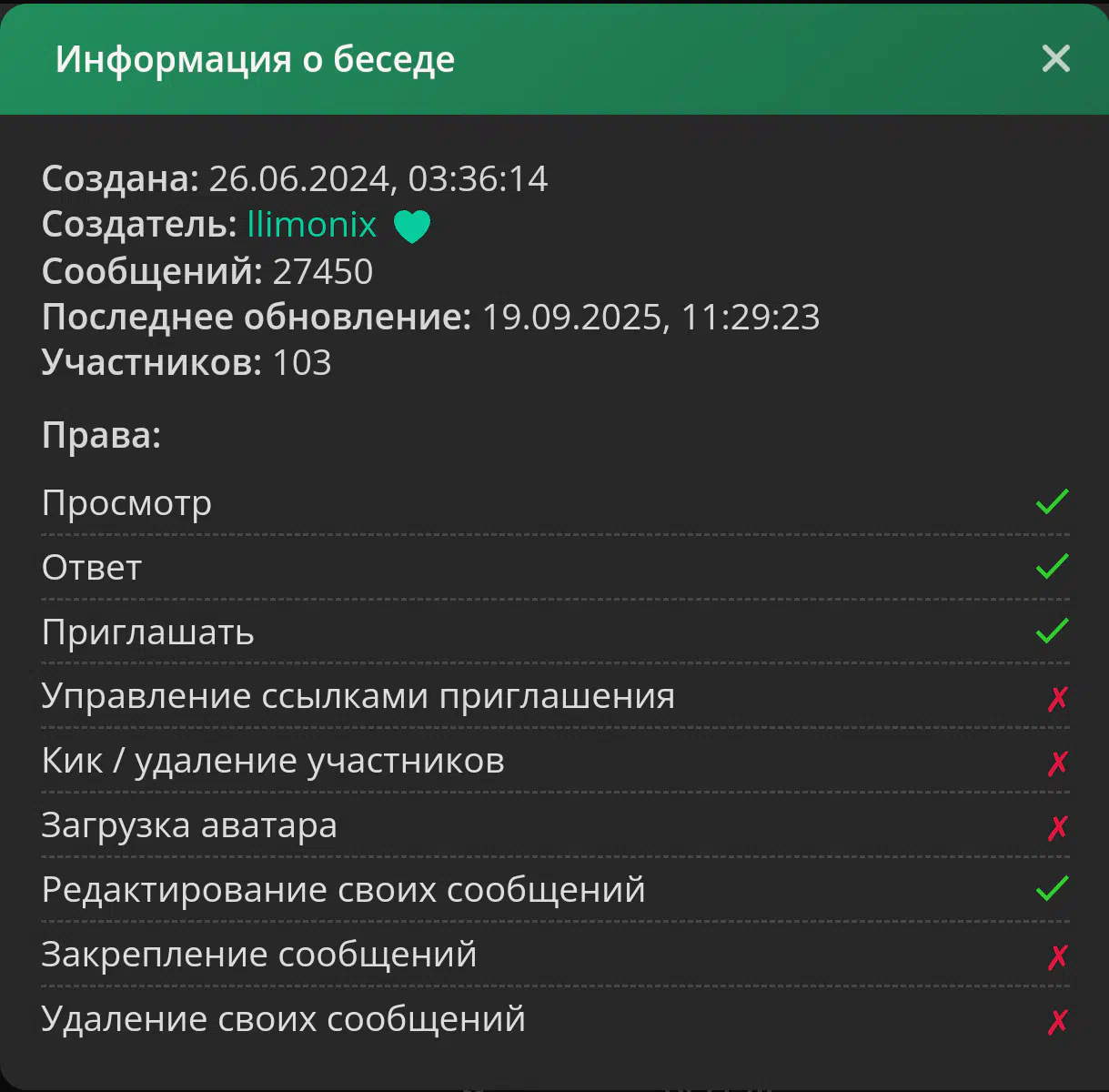Viewport: 1109px width, 1092px height.
Task: Click the Права: section heading
Action: 101,435
